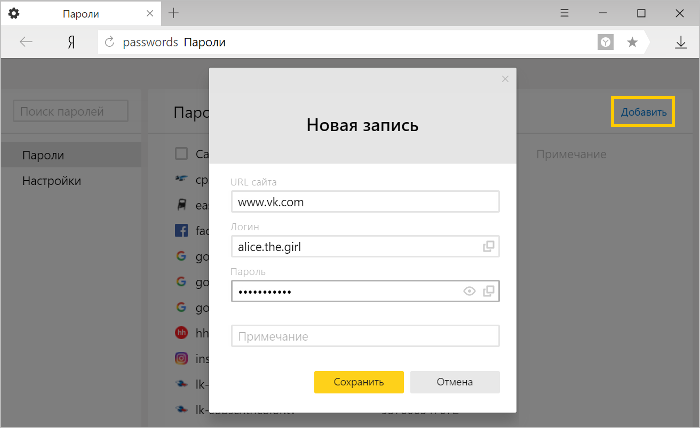The height and width of the screenshot is (428, 700).
Task: Close the Новая запись dialog with X
Action: click(x=505, y=79)
